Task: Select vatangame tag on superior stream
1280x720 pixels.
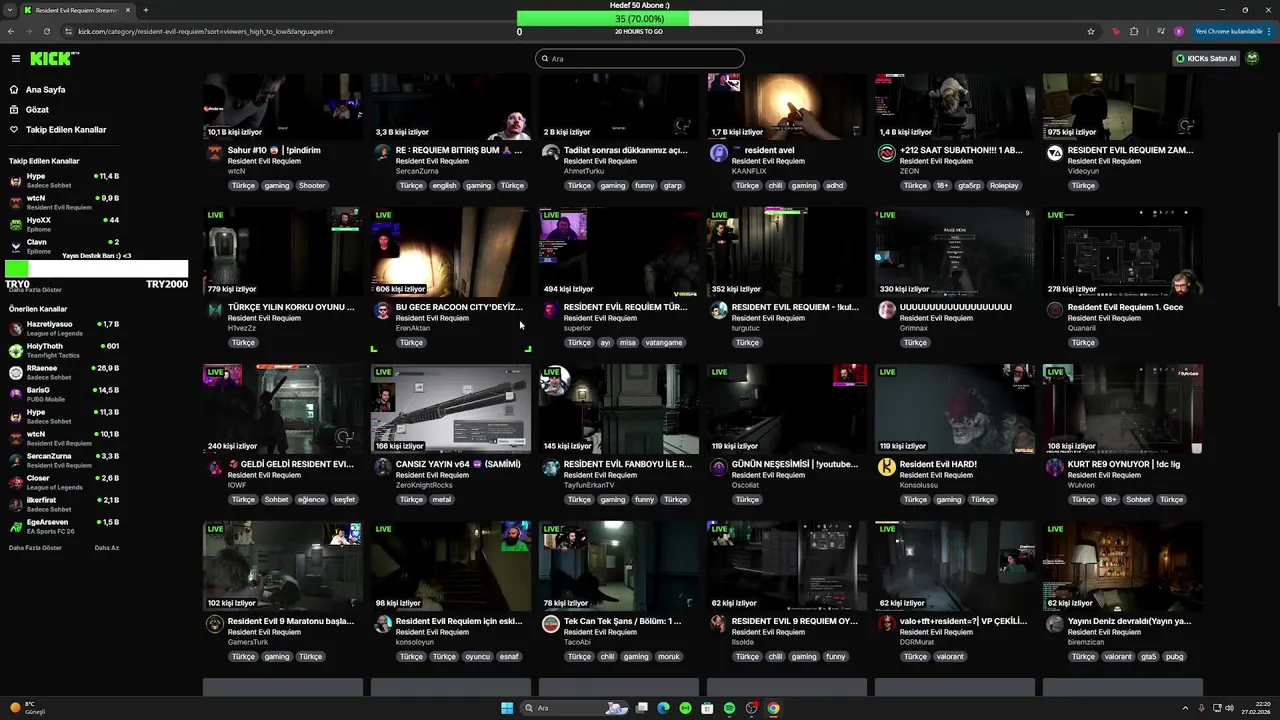Action: coord(664,343)
